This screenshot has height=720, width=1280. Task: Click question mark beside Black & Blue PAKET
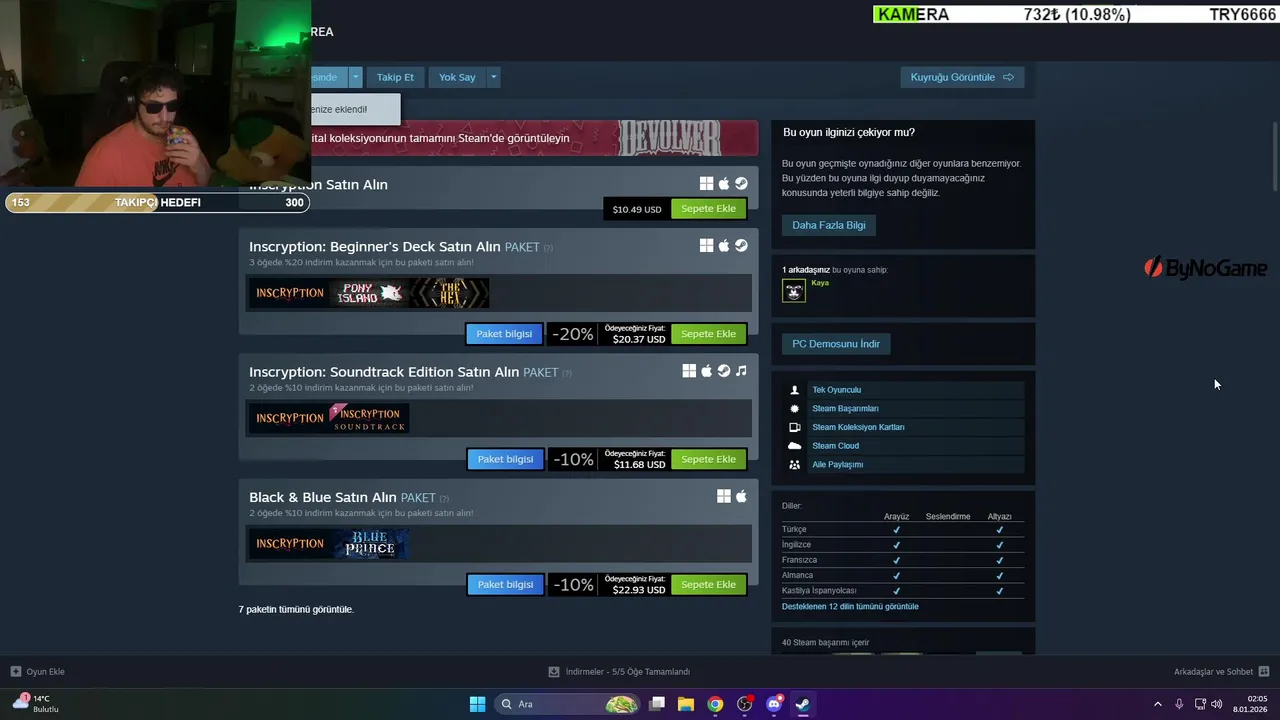pyautogui.click(x=444, y=498)
